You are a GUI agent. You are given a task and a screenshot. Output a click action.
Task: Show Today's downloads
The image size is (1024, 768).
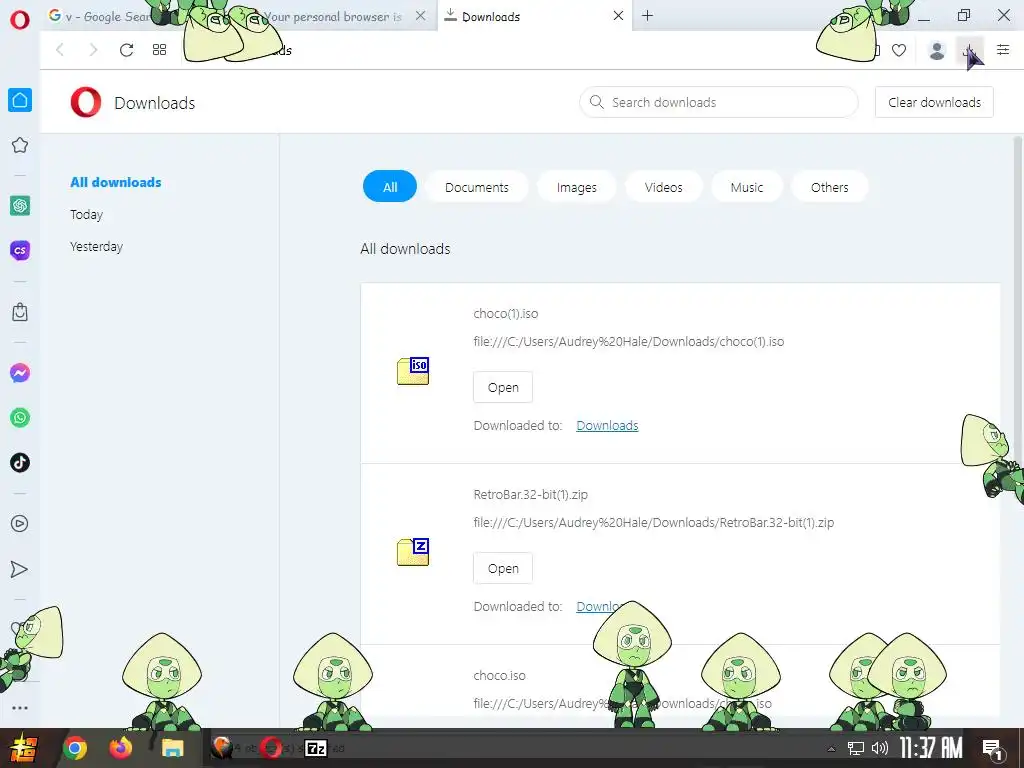coord(86,214)
